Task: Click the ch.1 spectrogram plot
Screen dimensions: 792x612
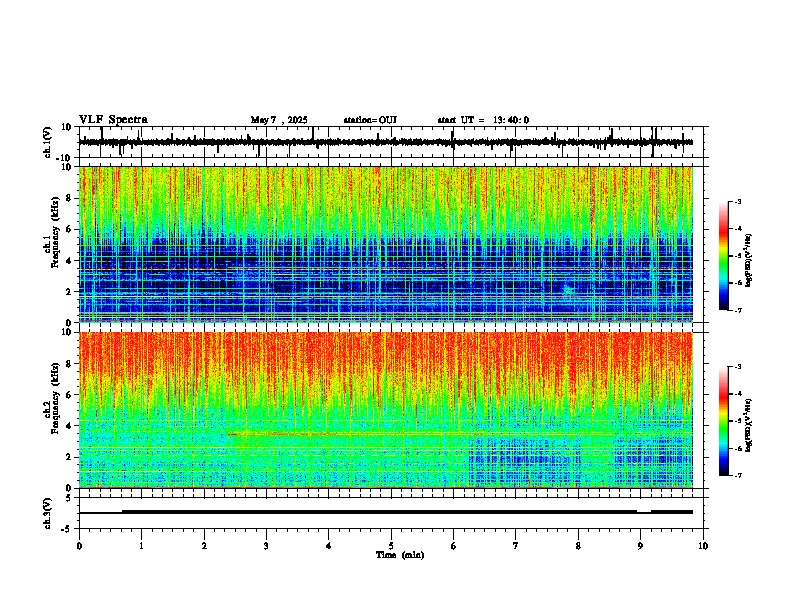Action: (386, 244)
